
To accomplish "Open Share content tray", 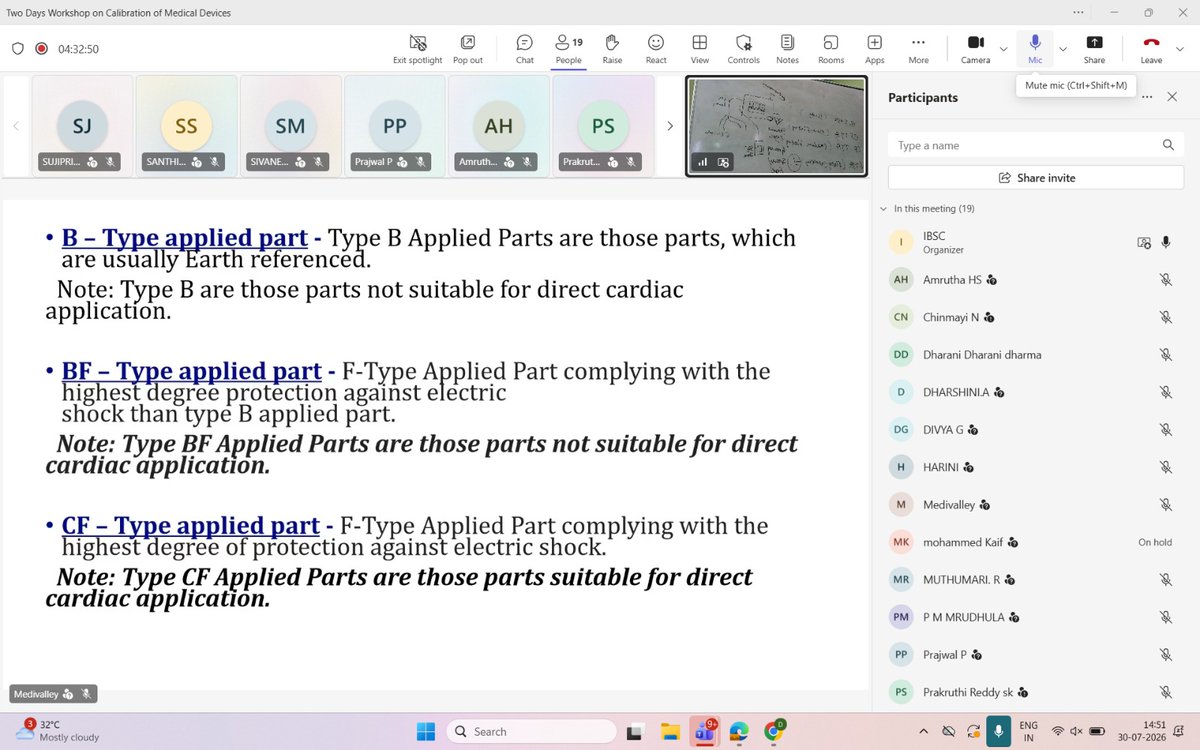I will click(x=1094, y=49).
